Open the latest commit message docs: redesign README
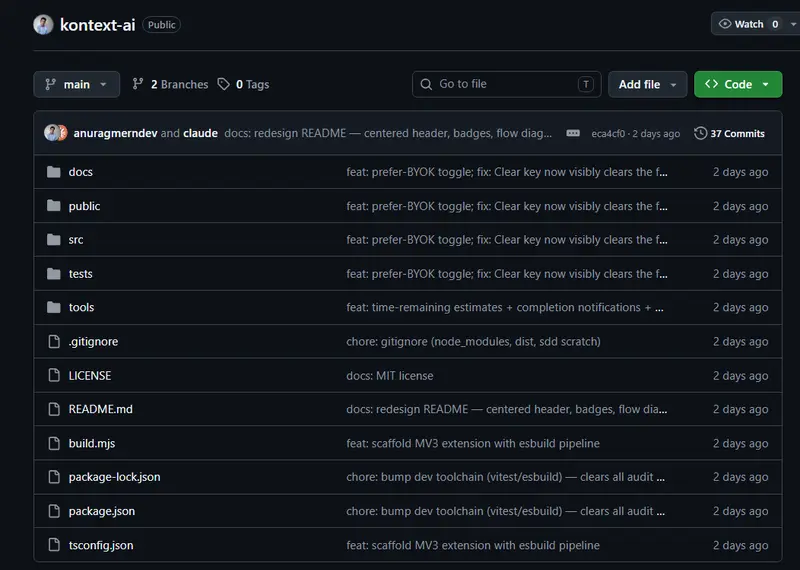 point(388,133)
